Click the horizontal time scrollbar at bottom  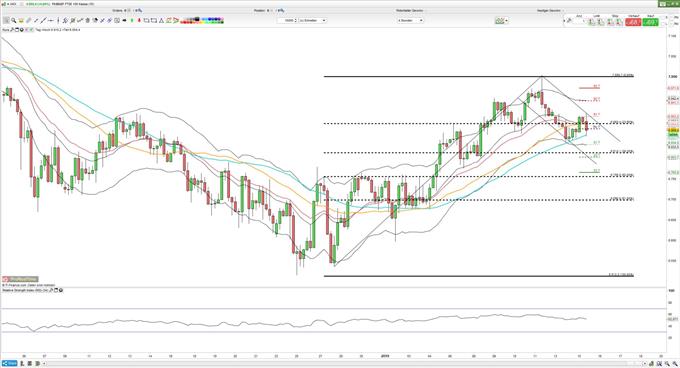click(343, 363)
